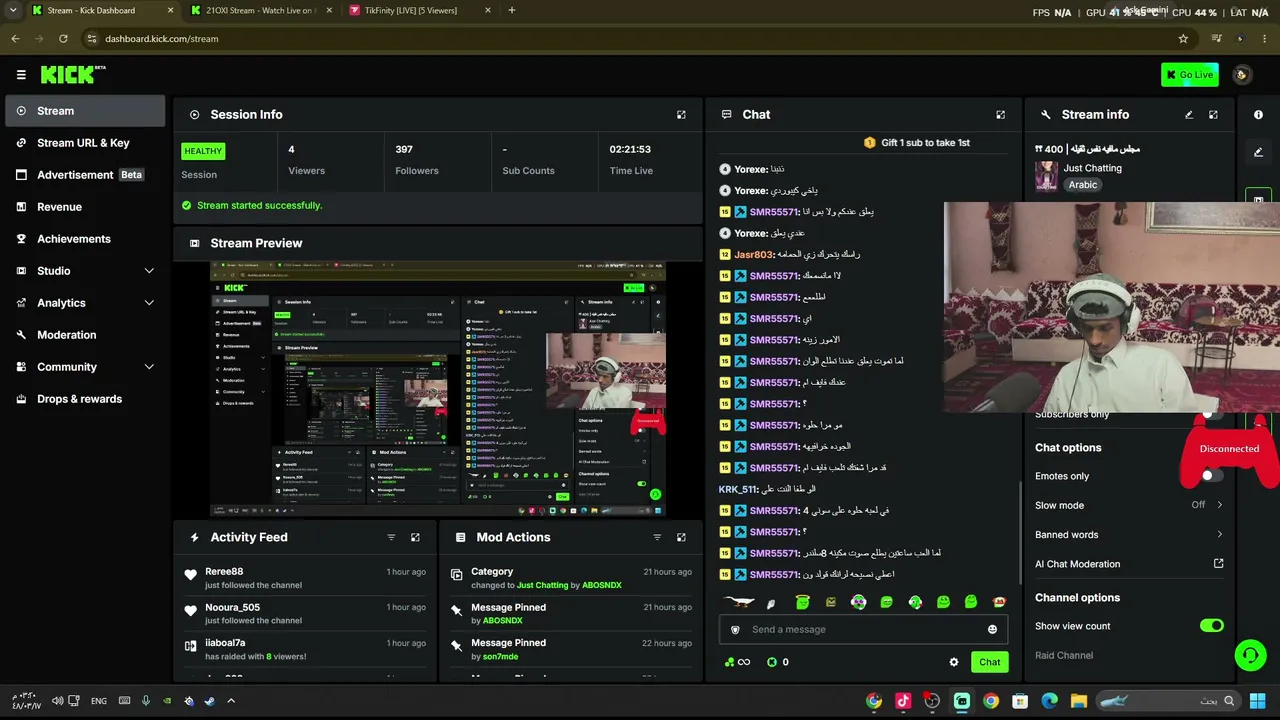Viewport: 1280px width, 720px height.
Task: Open the hamburger menu beside the Kick logo
Action: click(x=21, y=75)
